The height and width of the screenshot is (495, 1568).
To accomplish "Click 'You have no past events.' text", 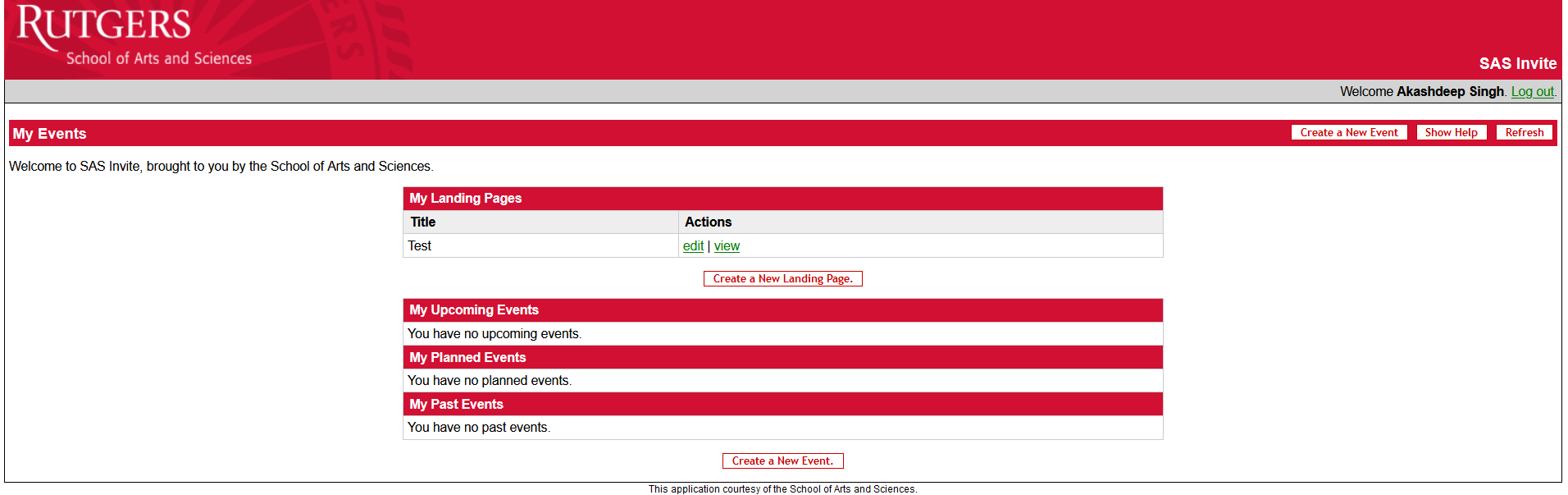I will coord(479,427).
